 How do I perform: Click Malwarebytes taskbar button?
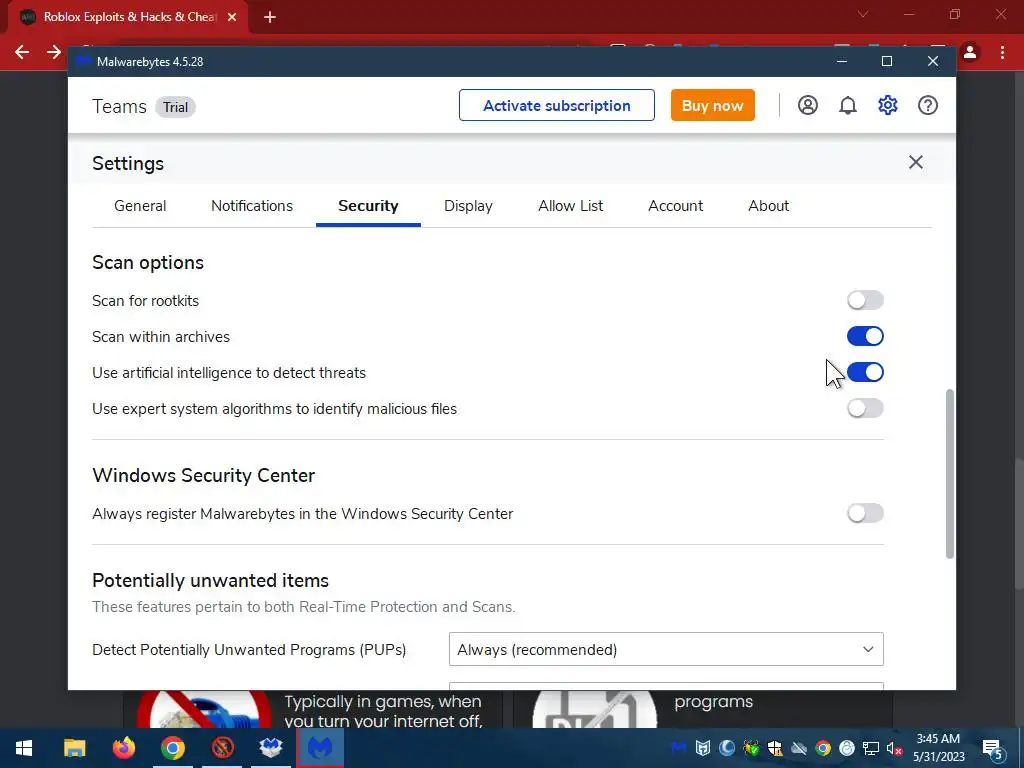(x=320, y=748)
